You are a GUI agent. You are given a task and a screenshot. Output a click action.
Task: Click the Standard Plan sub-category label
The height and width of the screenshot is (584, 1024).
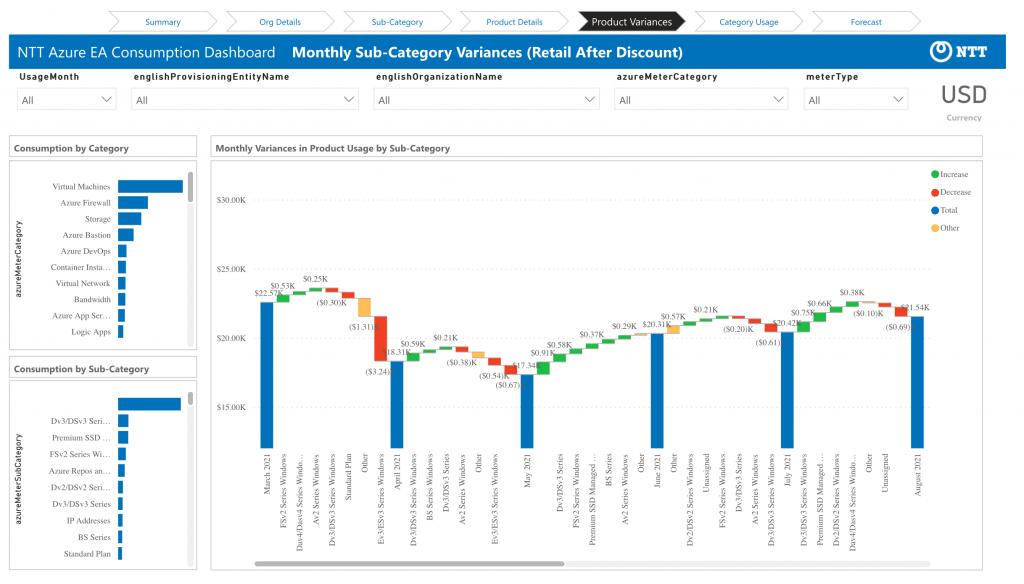(87, 554)
